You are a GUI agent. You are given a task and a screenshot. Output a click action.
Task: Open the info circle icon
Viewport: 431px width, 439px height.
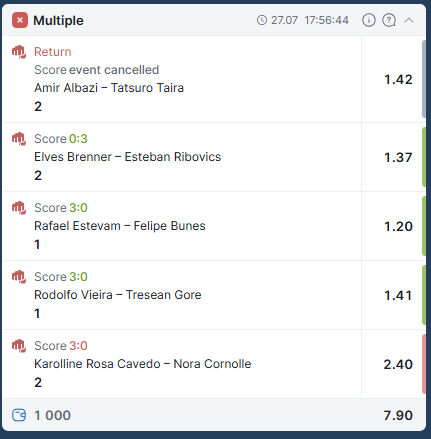pos(369,20)
